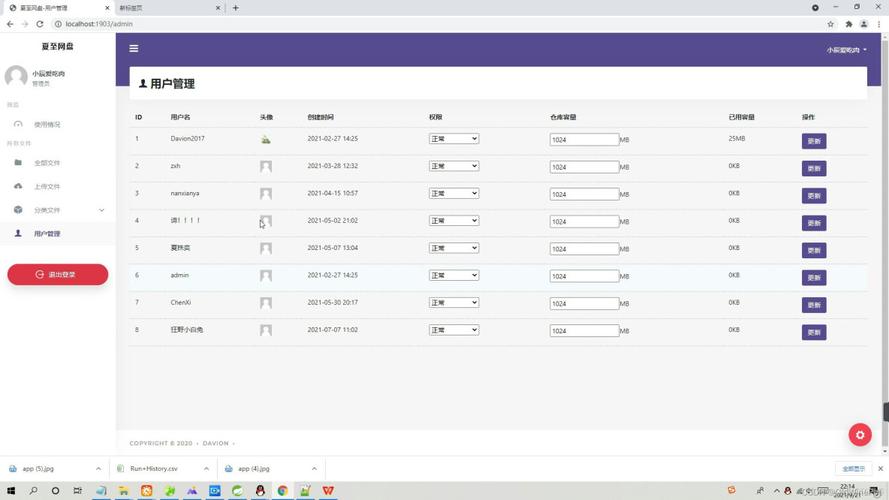
Task: Open WPS Office from the taskbar
Action: point(328,490)
